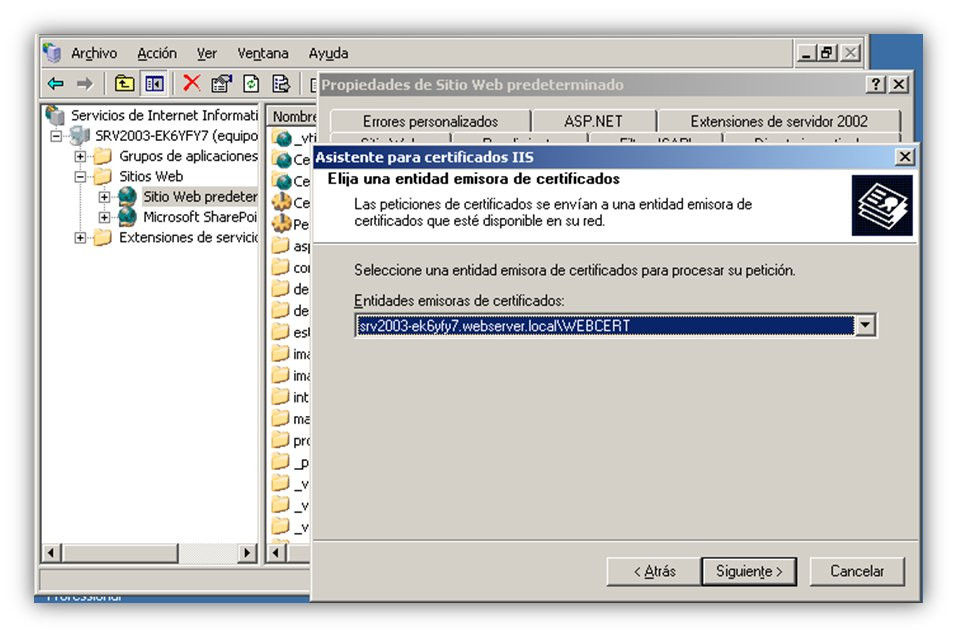Click the Servicios de Internet Information root icon

[56, 114]
